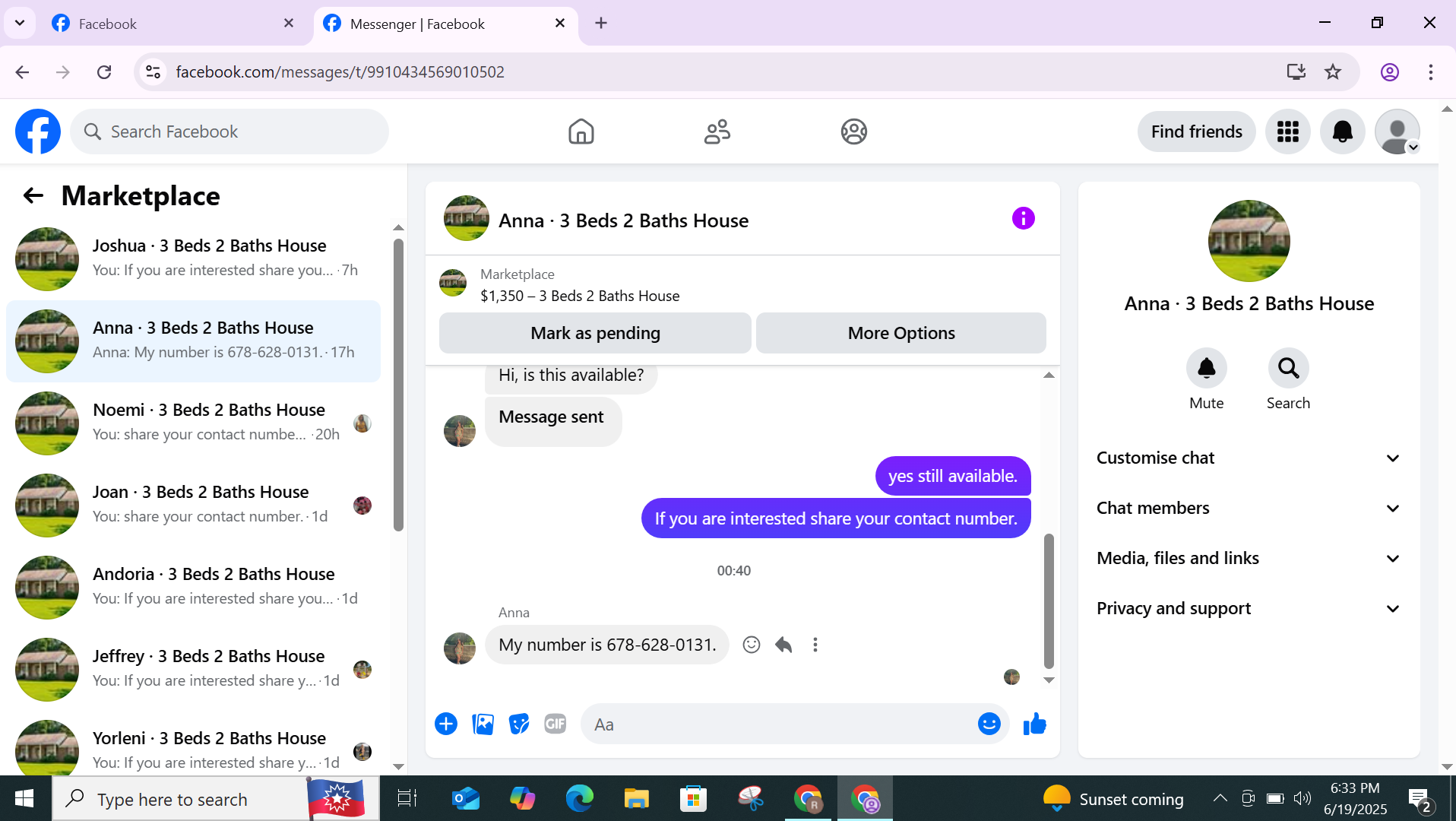1456x821 pixels.
Task: Open Chrome profile icon
Action: click(x=1390, y=71)
